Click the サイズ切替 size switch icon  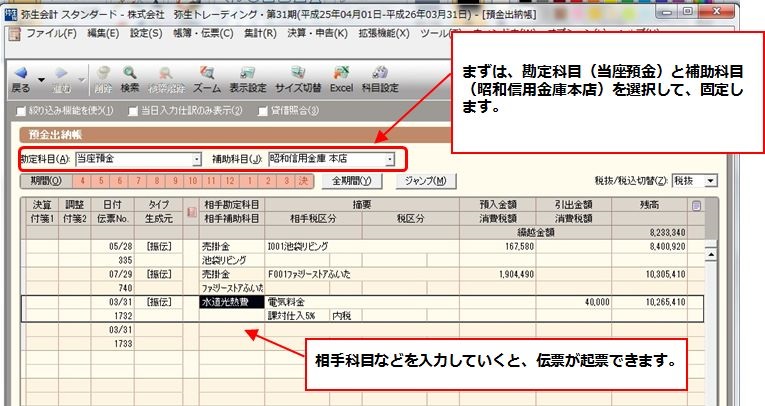point(298,73)
